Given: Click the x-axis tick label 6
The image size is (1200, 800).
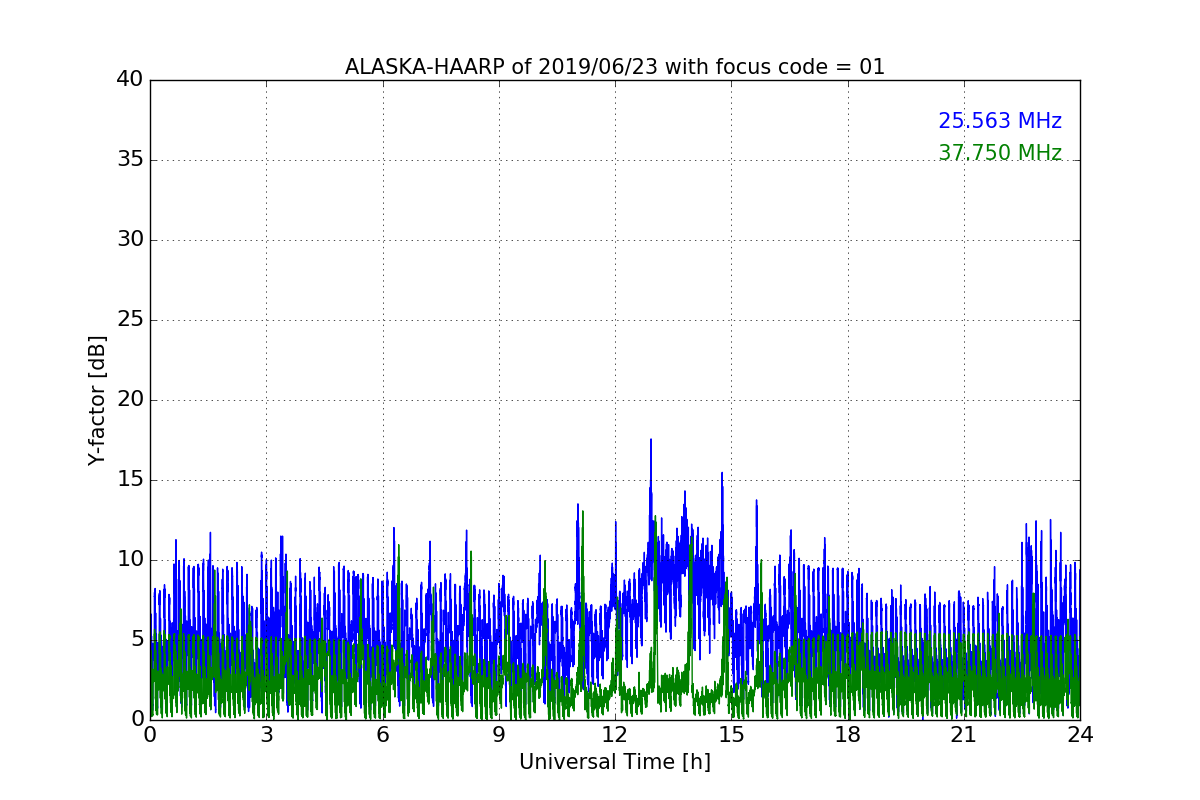Looking at the screenshot, I should (x=383, y=735).
